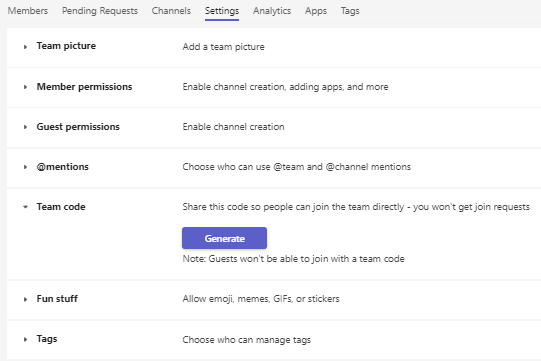The width and height of the screenshot is (541, 361).
Task: Expand Team picture arrow
Action: click(x=25, y=47)
